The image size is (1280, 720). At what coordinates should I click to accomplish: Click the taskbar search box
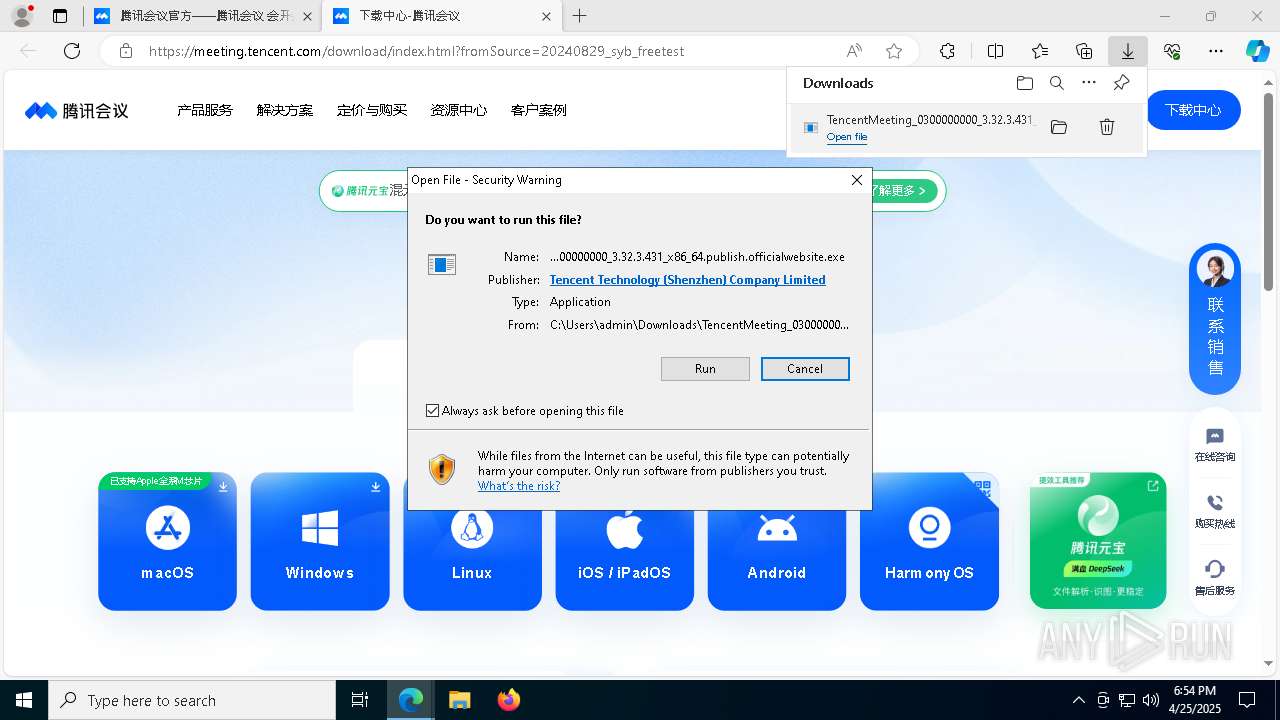[192, 700]
